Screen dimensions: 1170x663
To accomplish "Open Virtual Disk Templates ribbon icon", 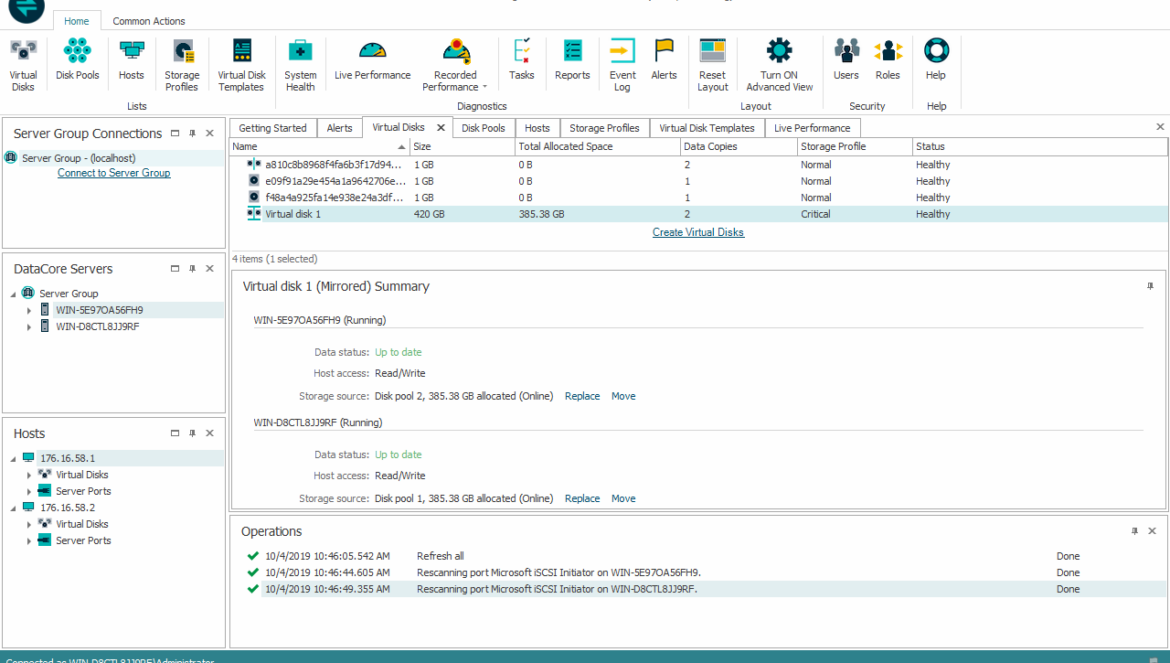I will tap(241, 66).
